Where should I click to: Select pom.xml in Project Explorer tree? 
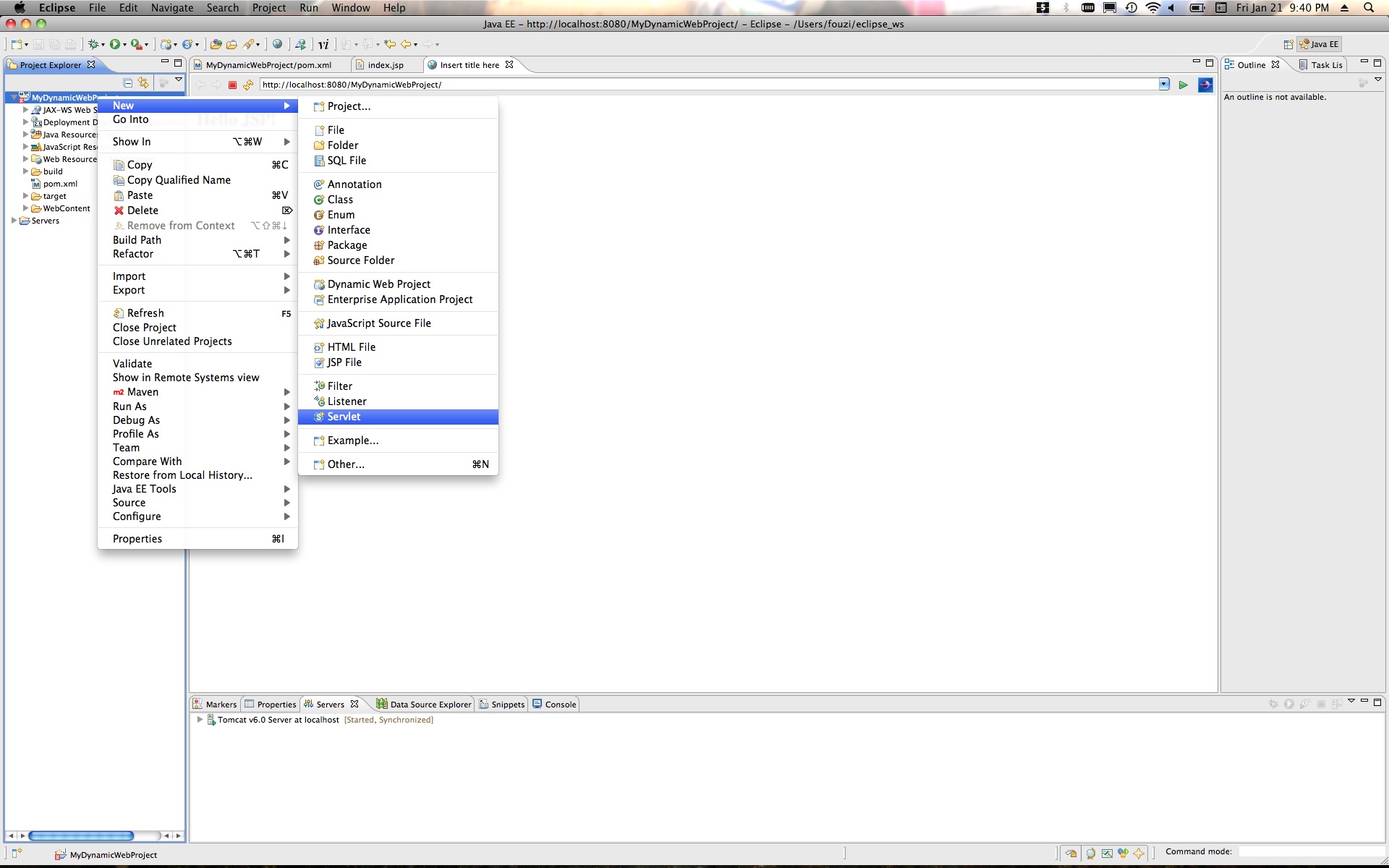[x=59, y=184]
